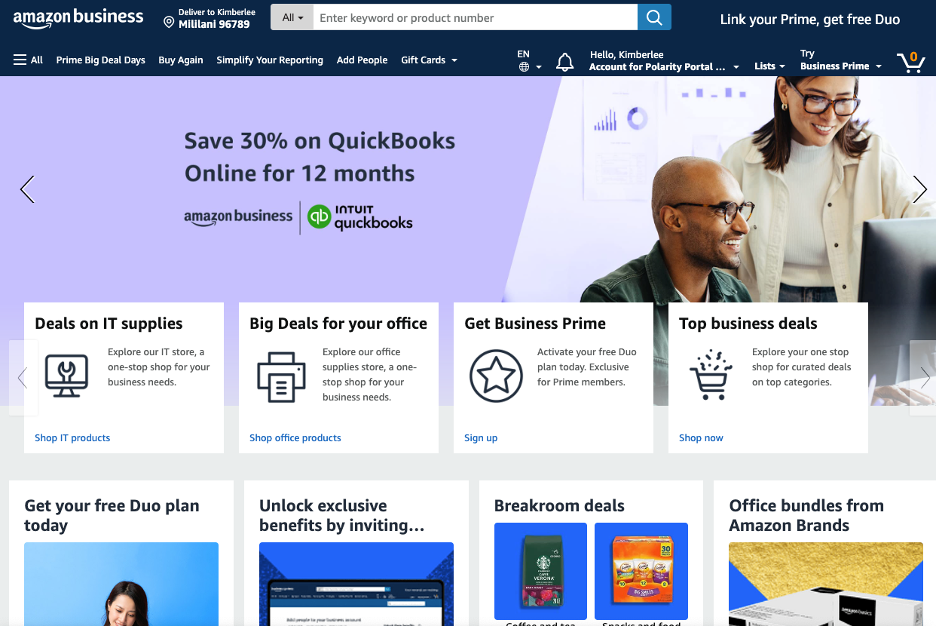Click the shopping cart deals icon
This screenshot has height=626, width=936.
[x=710, y=375]
